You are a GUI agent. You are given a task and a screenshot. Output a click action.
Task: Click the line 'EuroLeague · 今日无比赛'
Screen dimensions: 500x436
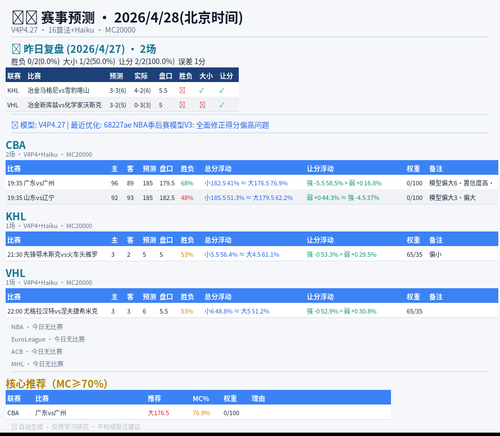coord(48,339)
